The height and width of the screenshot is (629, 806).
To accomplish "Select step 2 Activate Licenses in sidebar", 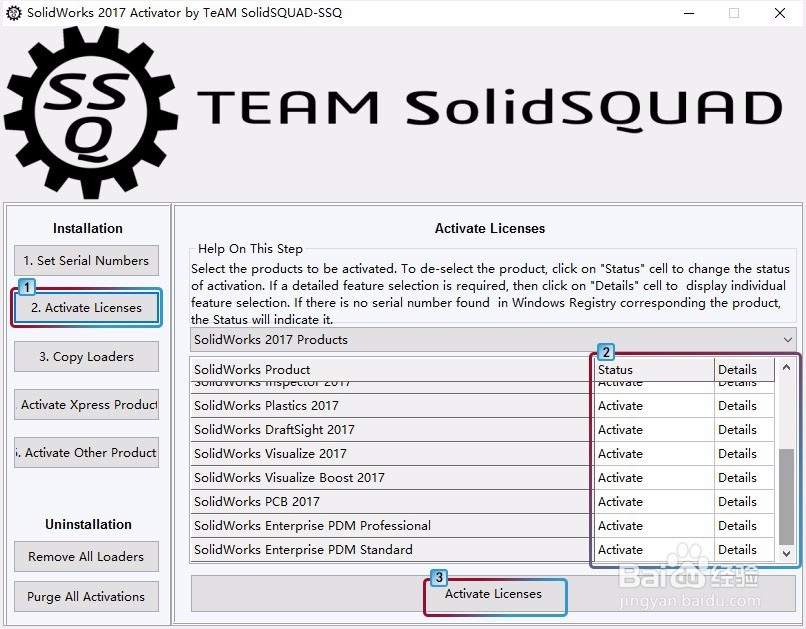I will pos(86,308).
